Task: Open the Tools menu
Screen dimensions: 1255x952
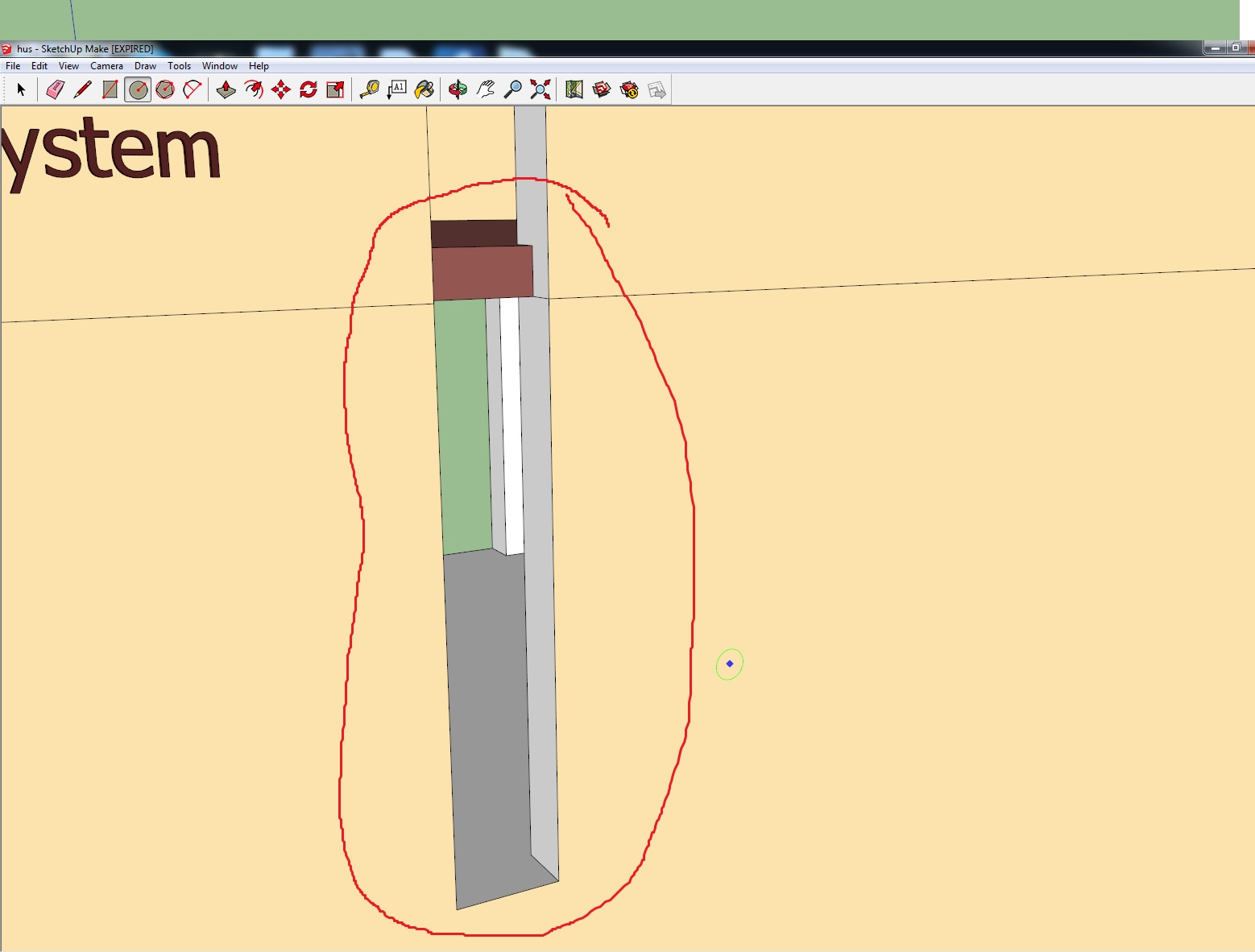Action: pos(179,66)
